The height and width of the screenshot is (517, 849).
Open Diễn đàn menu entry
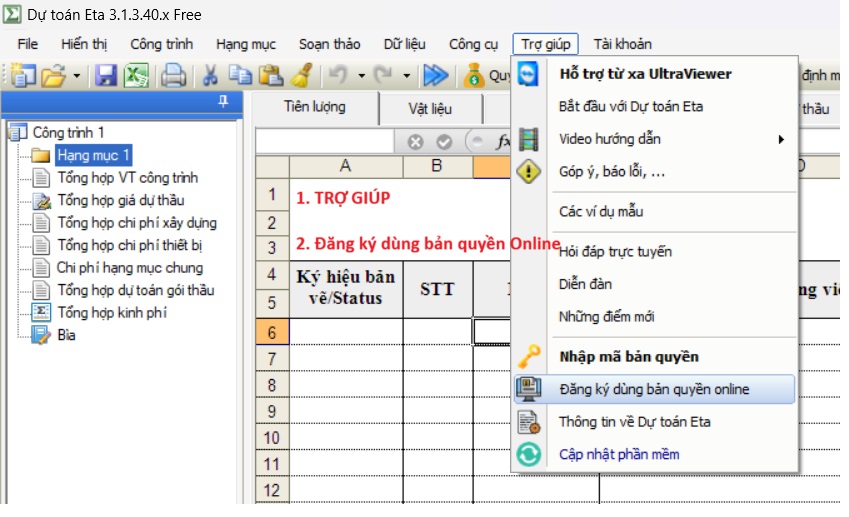coord(655,284)
